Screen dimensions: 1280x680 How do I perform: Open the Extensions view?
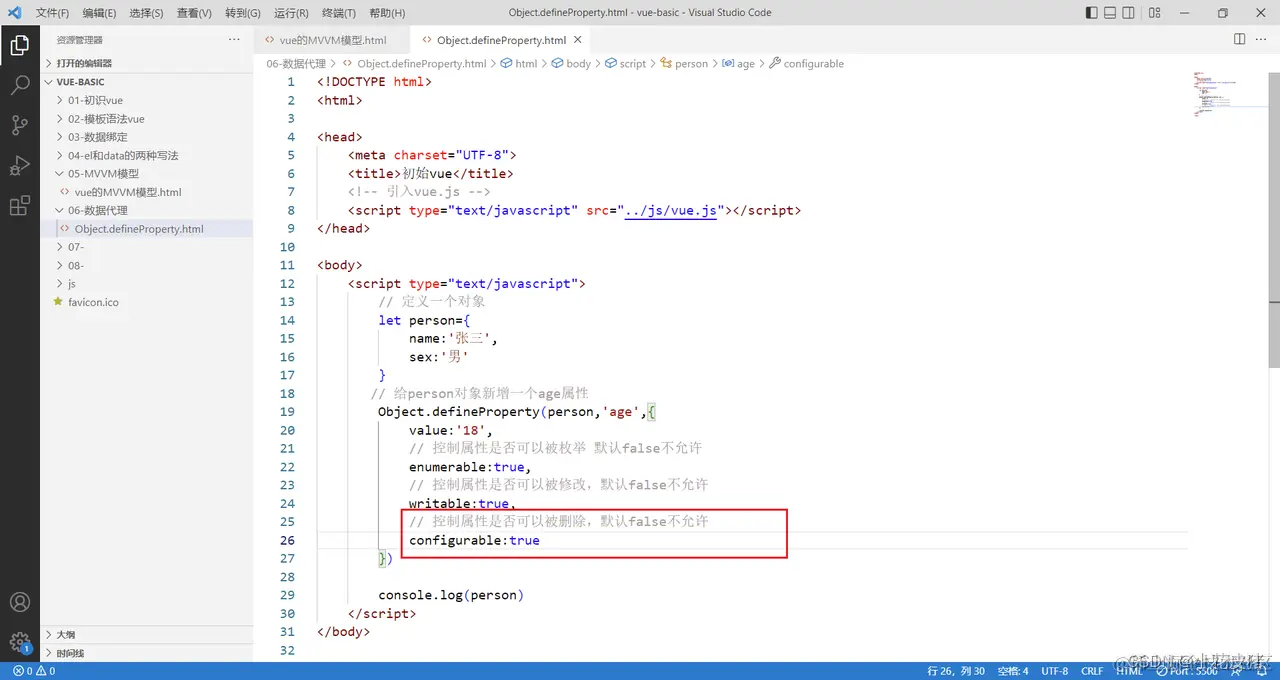coord(19,206)
